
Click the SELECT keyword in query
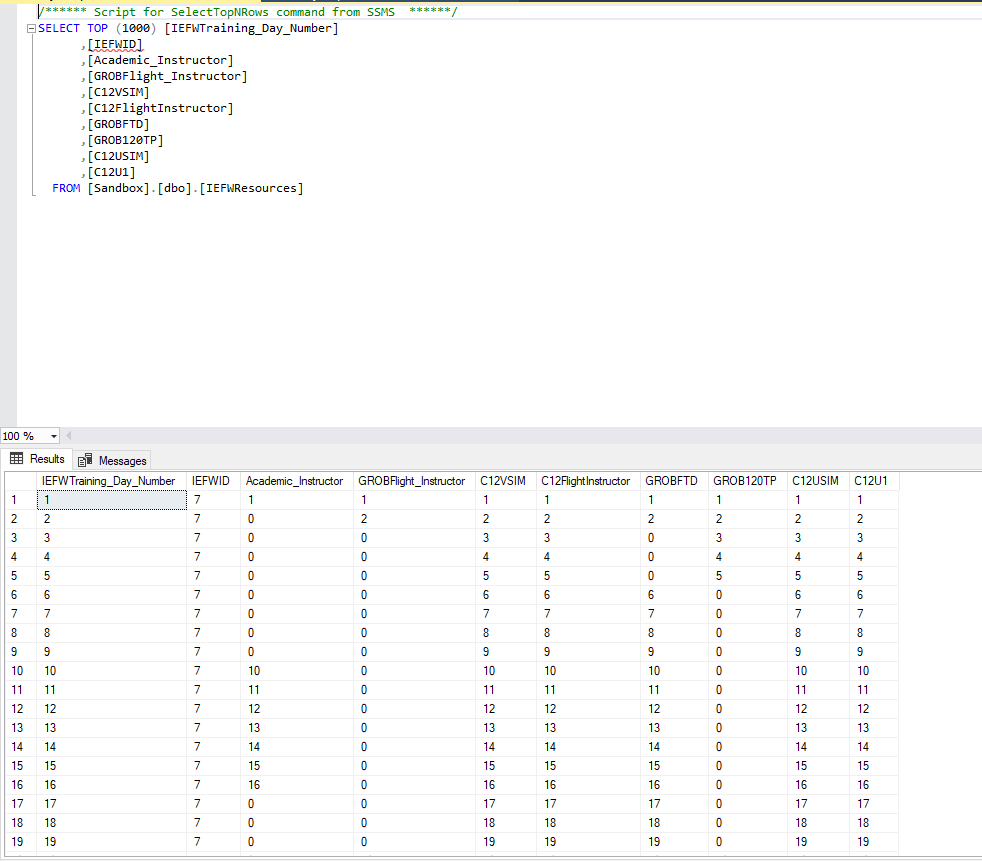click(x=59, y=28)
